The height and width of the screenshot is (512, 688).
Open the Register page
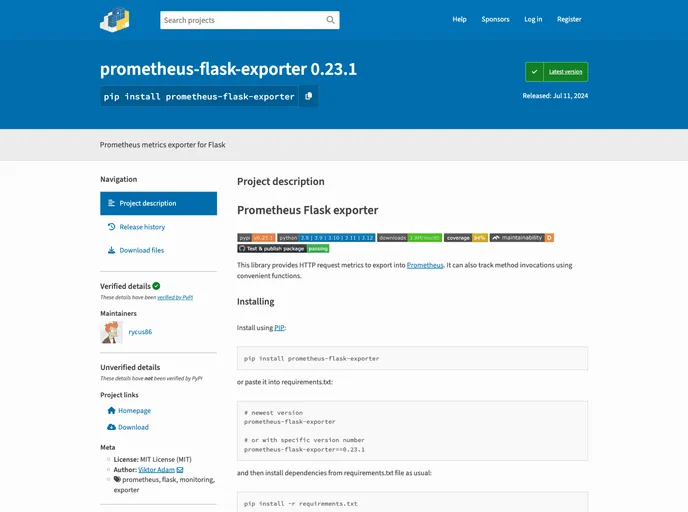click(x=569, y=19)
